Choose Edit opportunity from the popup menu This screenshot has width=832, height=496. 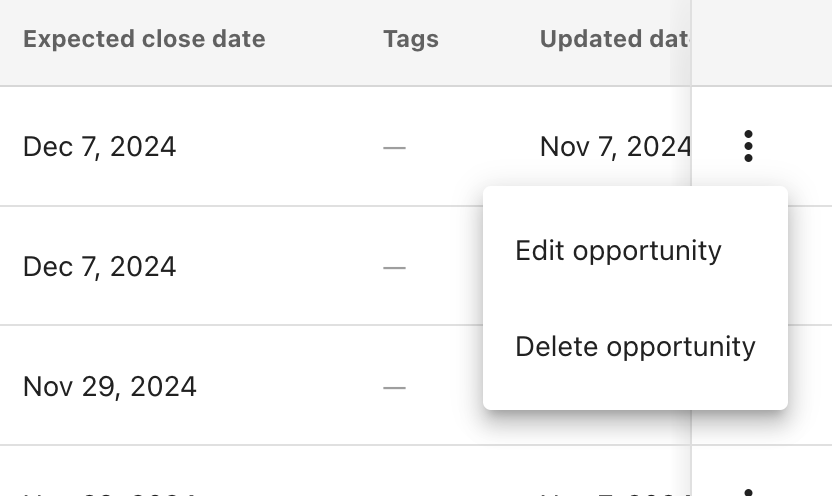click(x=618, y=250)
